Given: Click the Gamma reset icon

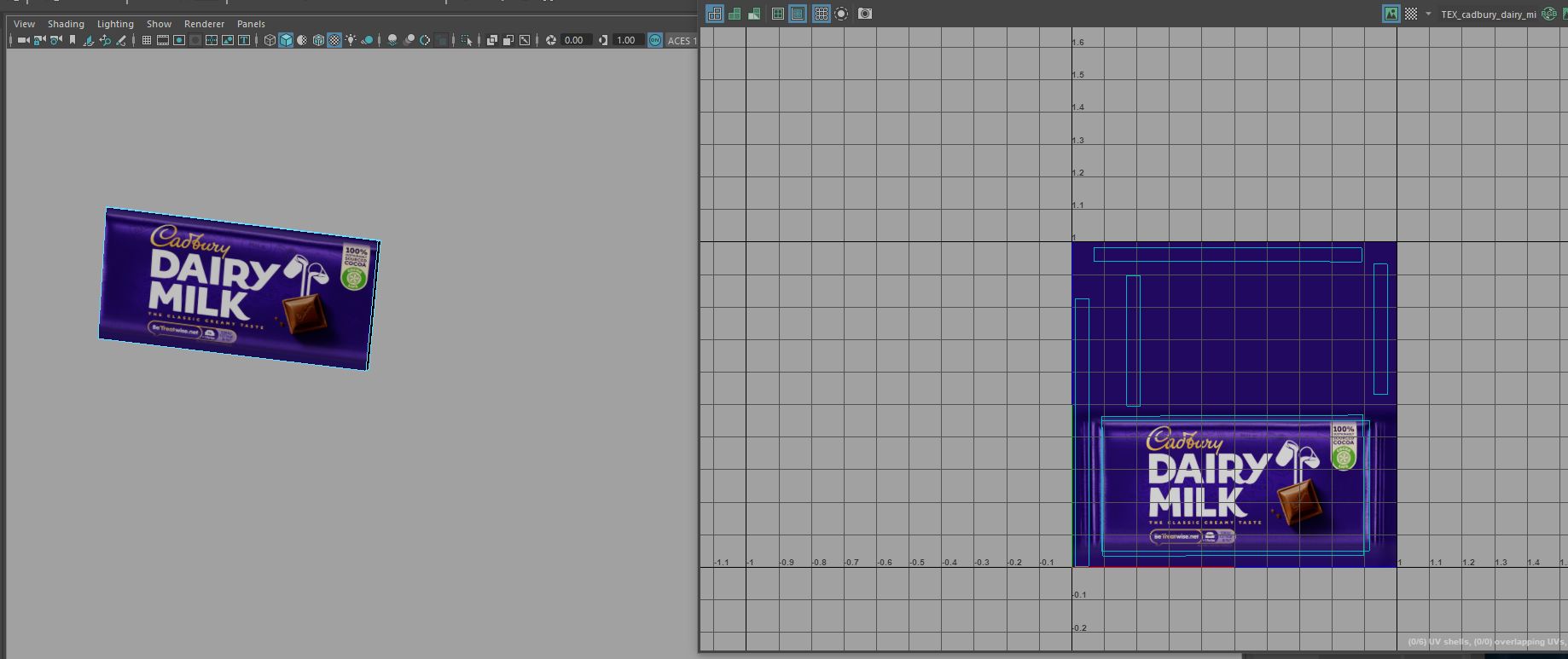Looking at the screenshot, I should tap(602, 40).
